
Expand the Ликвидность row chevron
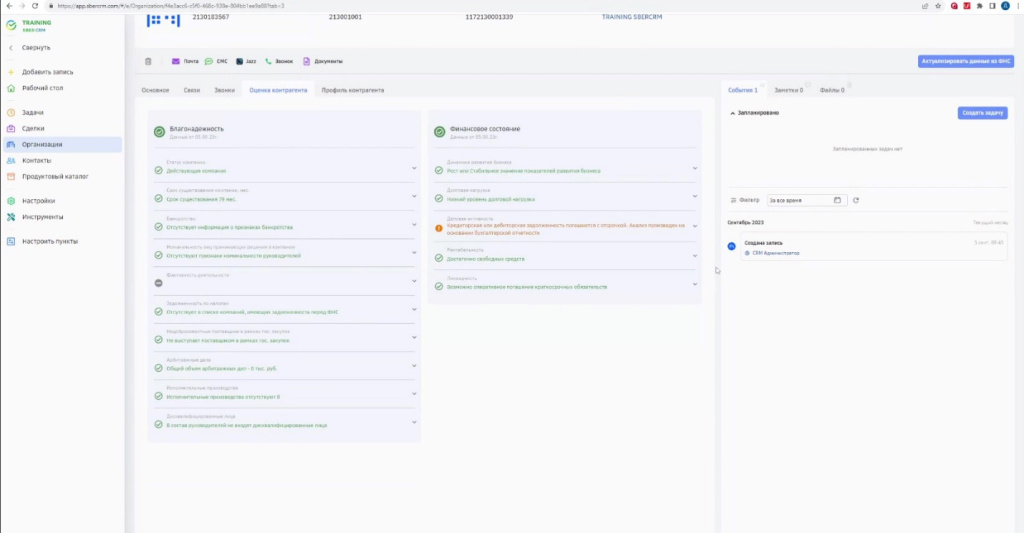(x=695, y=284)
